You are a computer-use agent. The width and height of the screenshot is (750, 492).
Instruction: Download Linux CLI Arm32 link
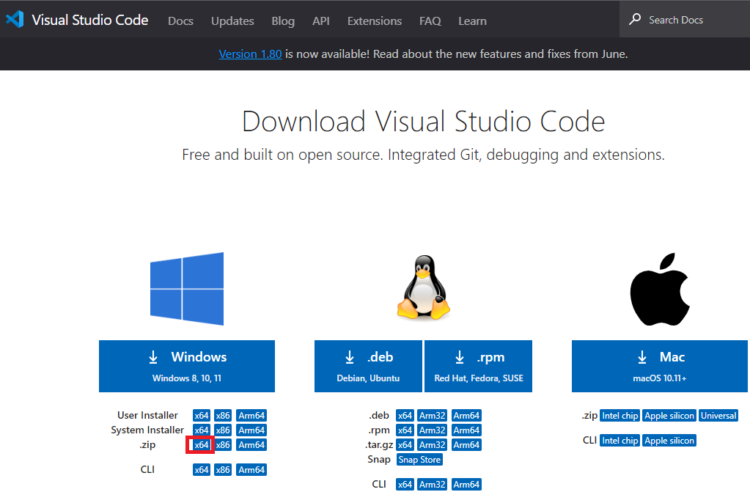(432, 485)
